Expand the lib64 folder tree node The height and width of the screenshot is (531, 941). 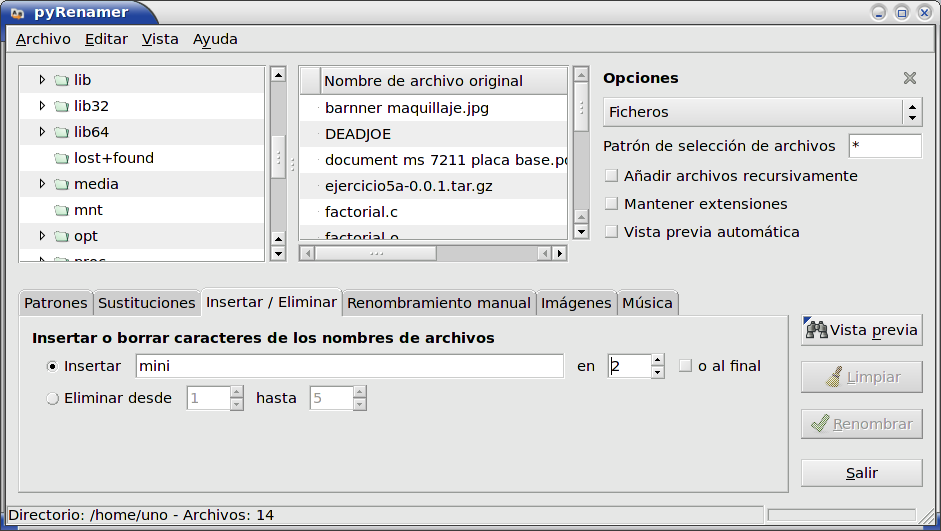pyautogui.click(x=41, y=131)
